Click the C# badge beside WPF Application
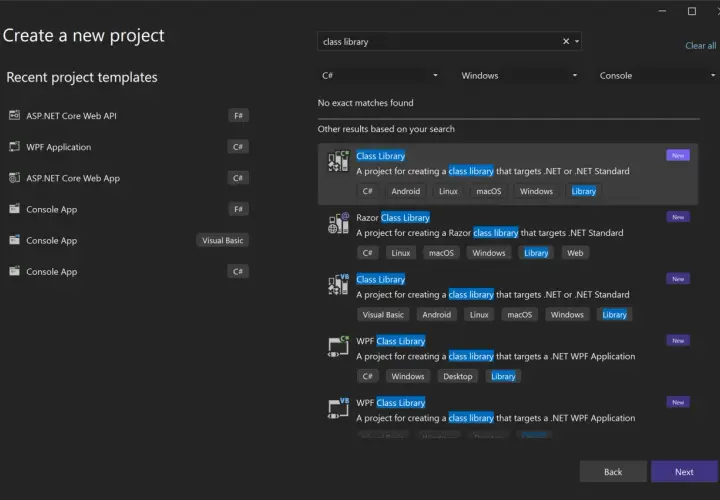 (238, 147)
